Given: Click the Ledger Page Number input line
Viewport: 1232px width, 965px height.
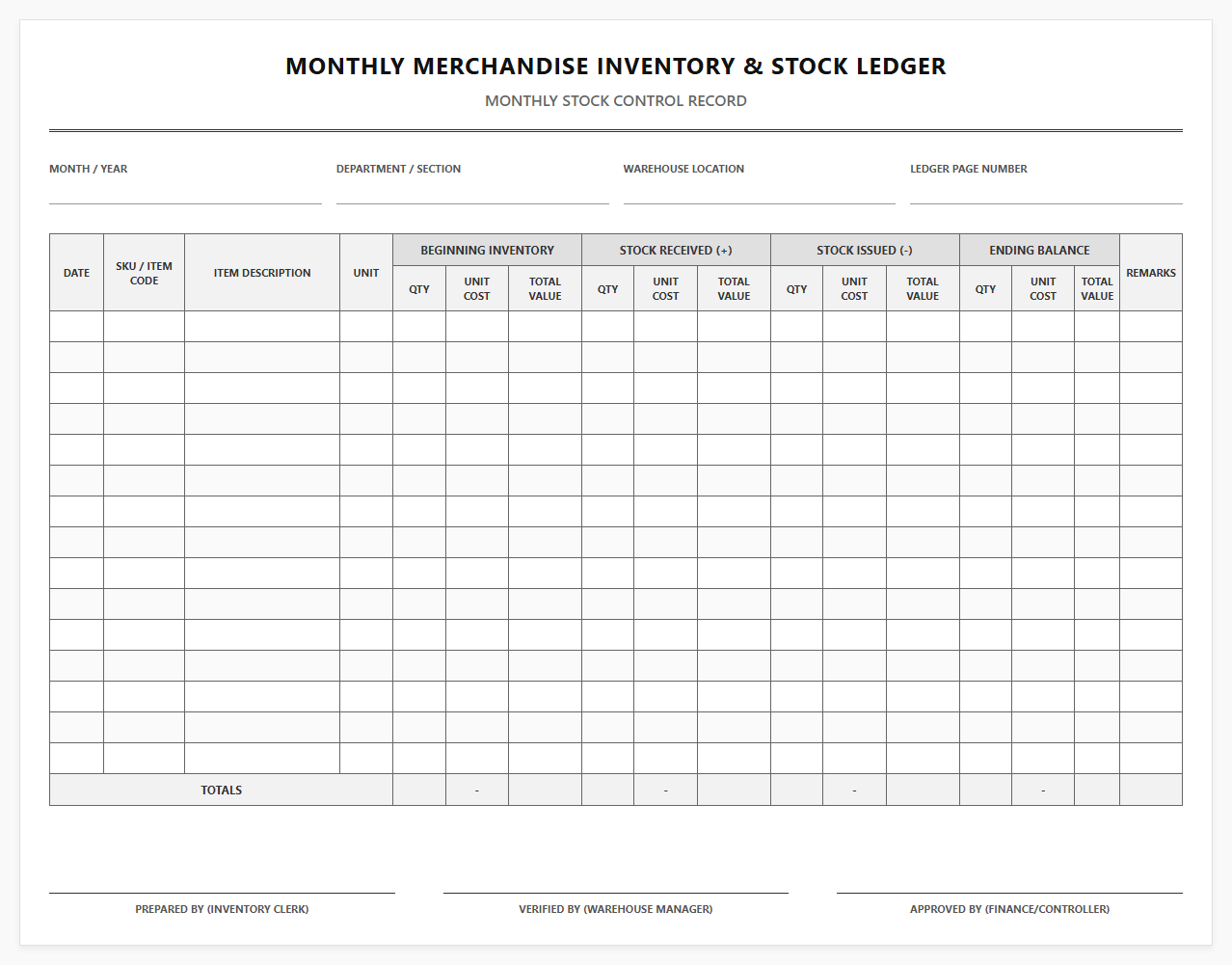Looking at the screenshot, I should (x=1046, y=191).
